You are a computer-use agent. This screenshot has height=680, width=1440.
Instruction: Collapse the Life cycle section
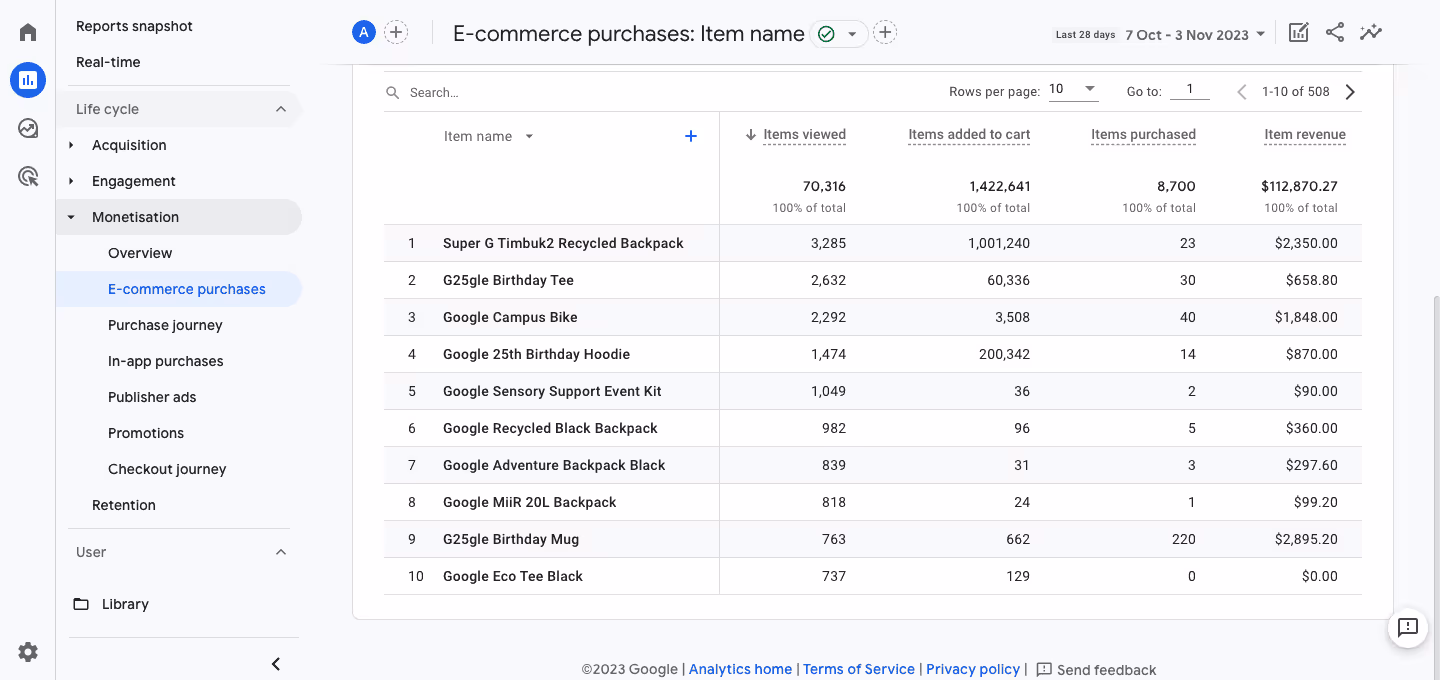[x=281, y=109]
